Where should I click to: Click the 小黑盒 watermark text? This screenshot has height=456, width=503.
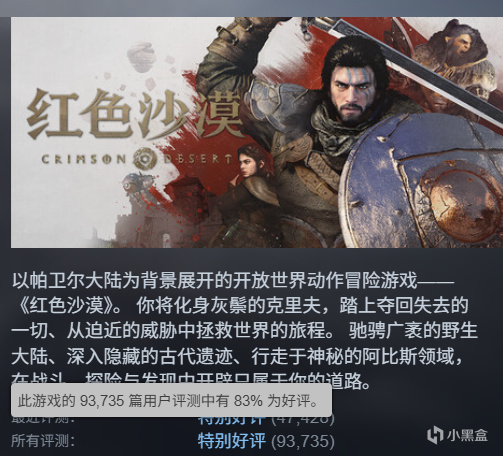pos(467,435)
